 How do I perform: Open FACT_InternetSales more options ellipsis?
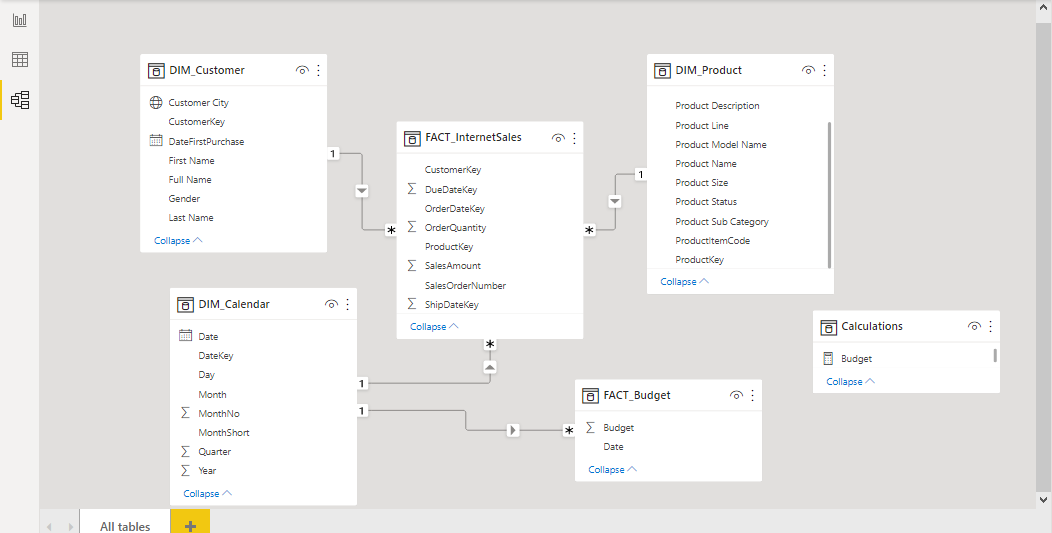(x=574, y=138)
